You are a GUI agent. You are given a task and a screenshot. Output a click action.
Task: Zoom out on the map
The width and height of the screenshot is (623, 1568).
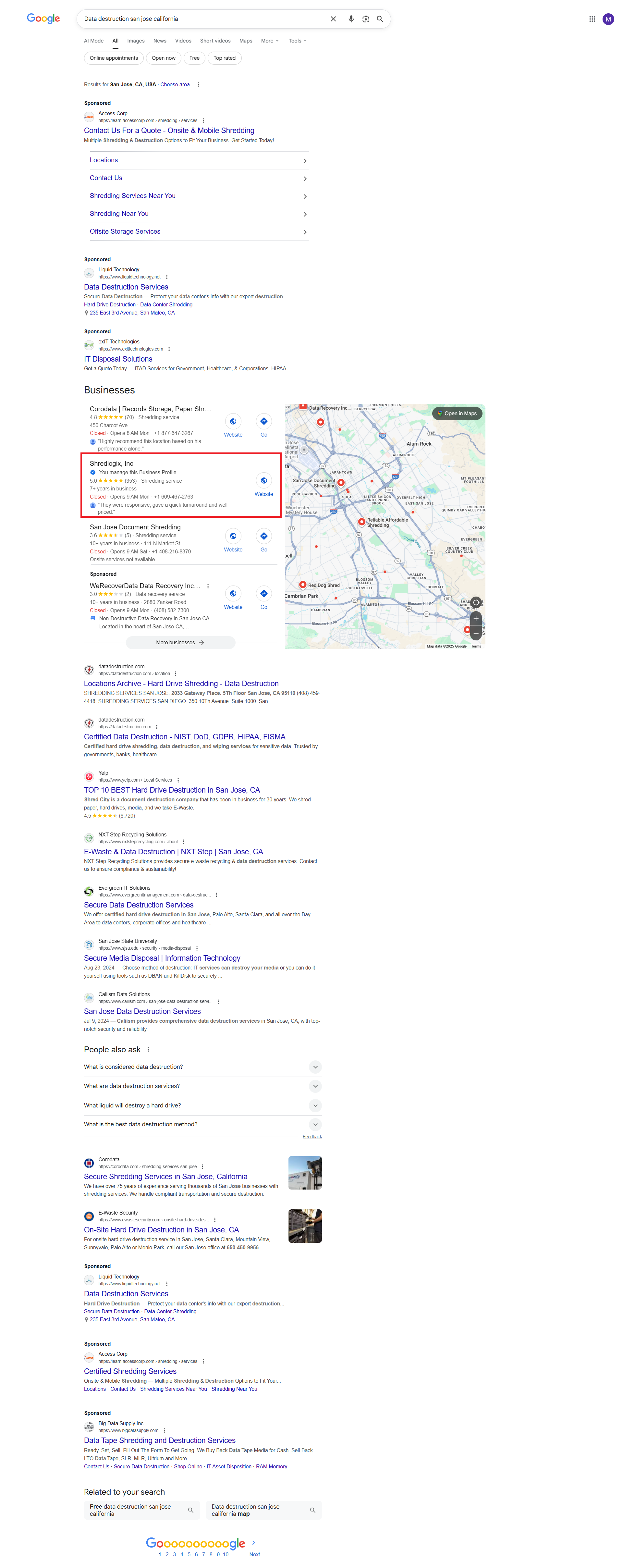pyautogui.click(x=476, y=633)
